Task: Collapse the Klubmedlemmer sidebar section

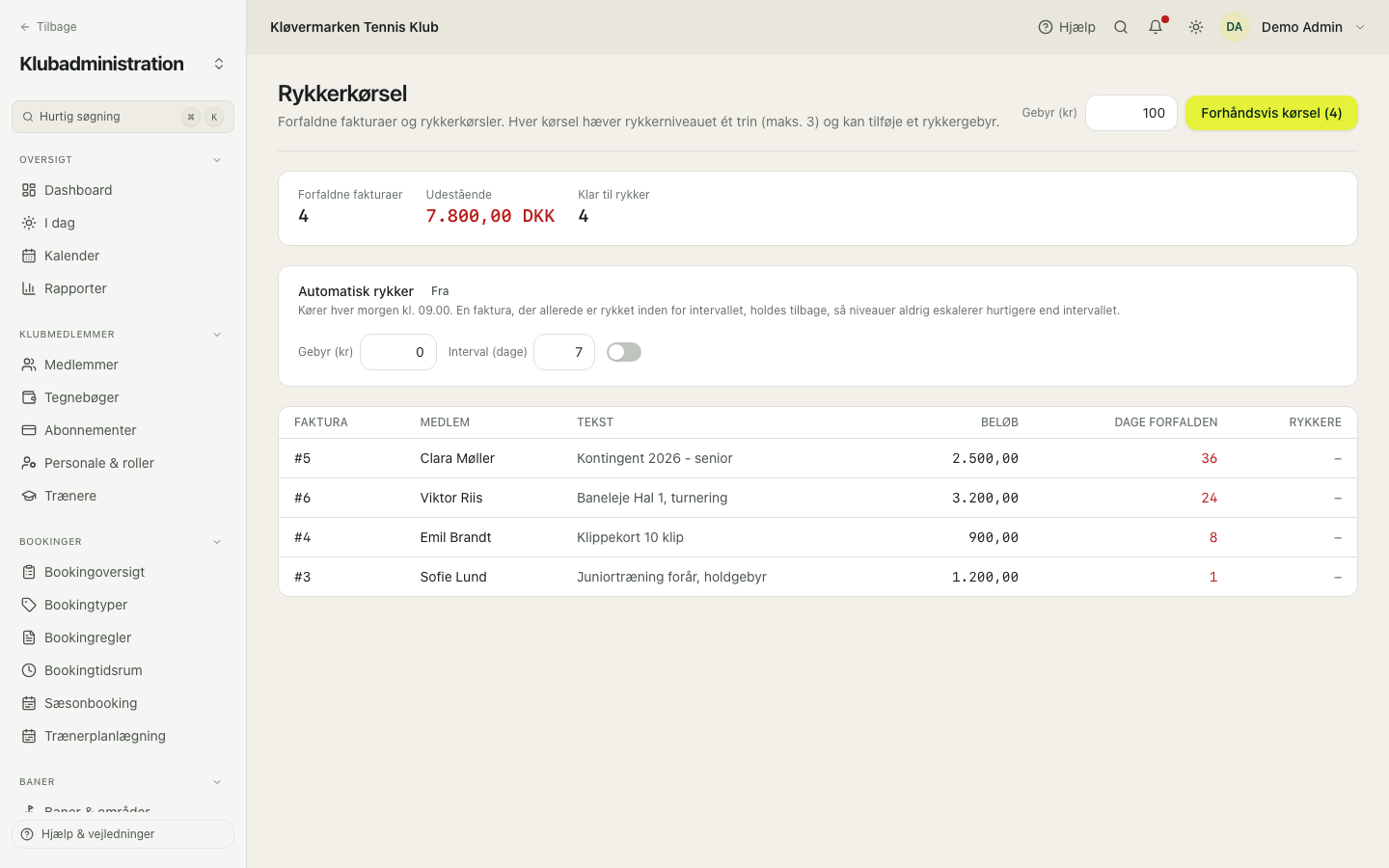Action: tap(217, 335)
